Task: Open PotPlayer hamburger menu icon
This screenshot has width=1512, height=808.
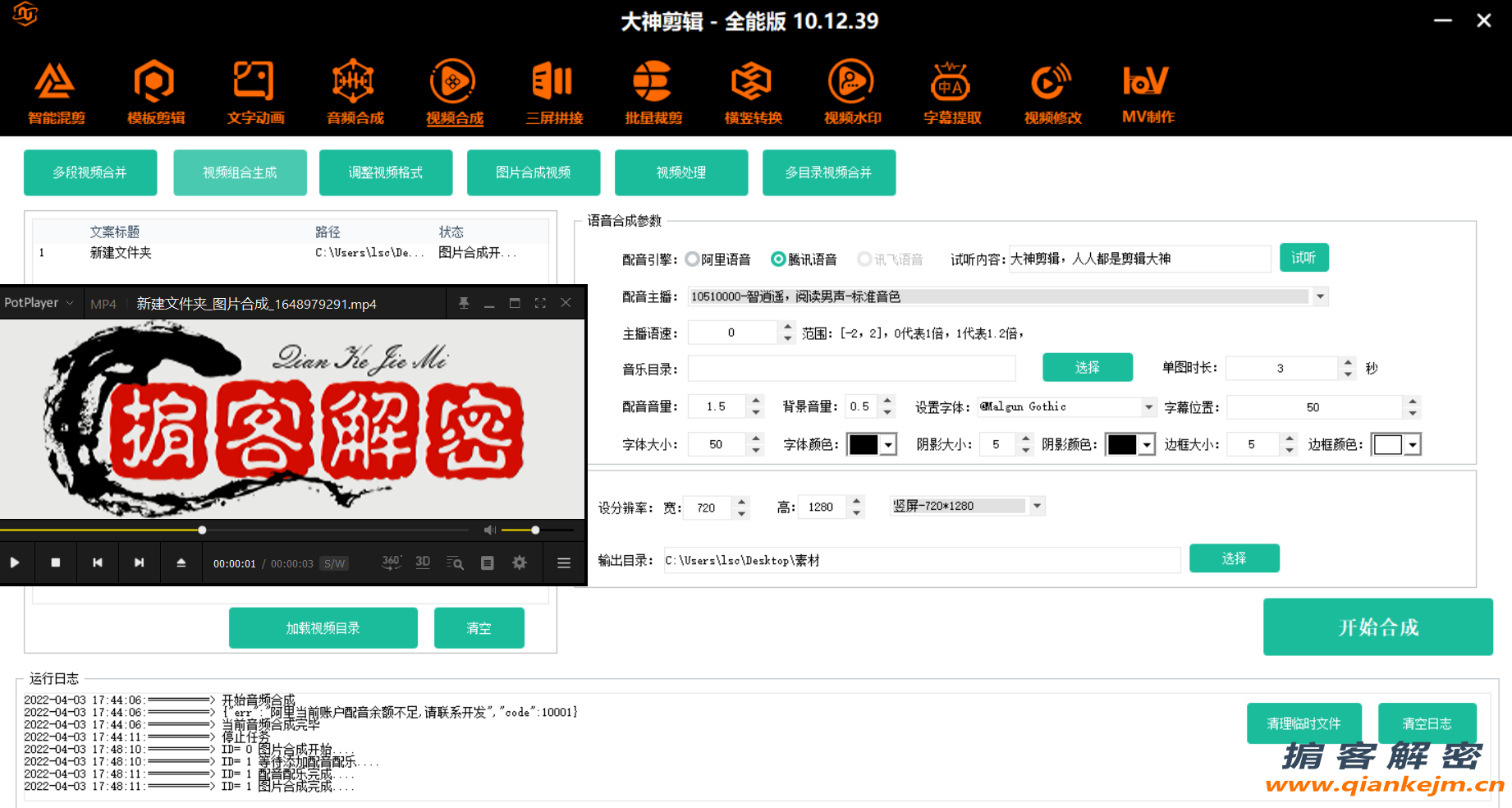Action: (564, 562)
